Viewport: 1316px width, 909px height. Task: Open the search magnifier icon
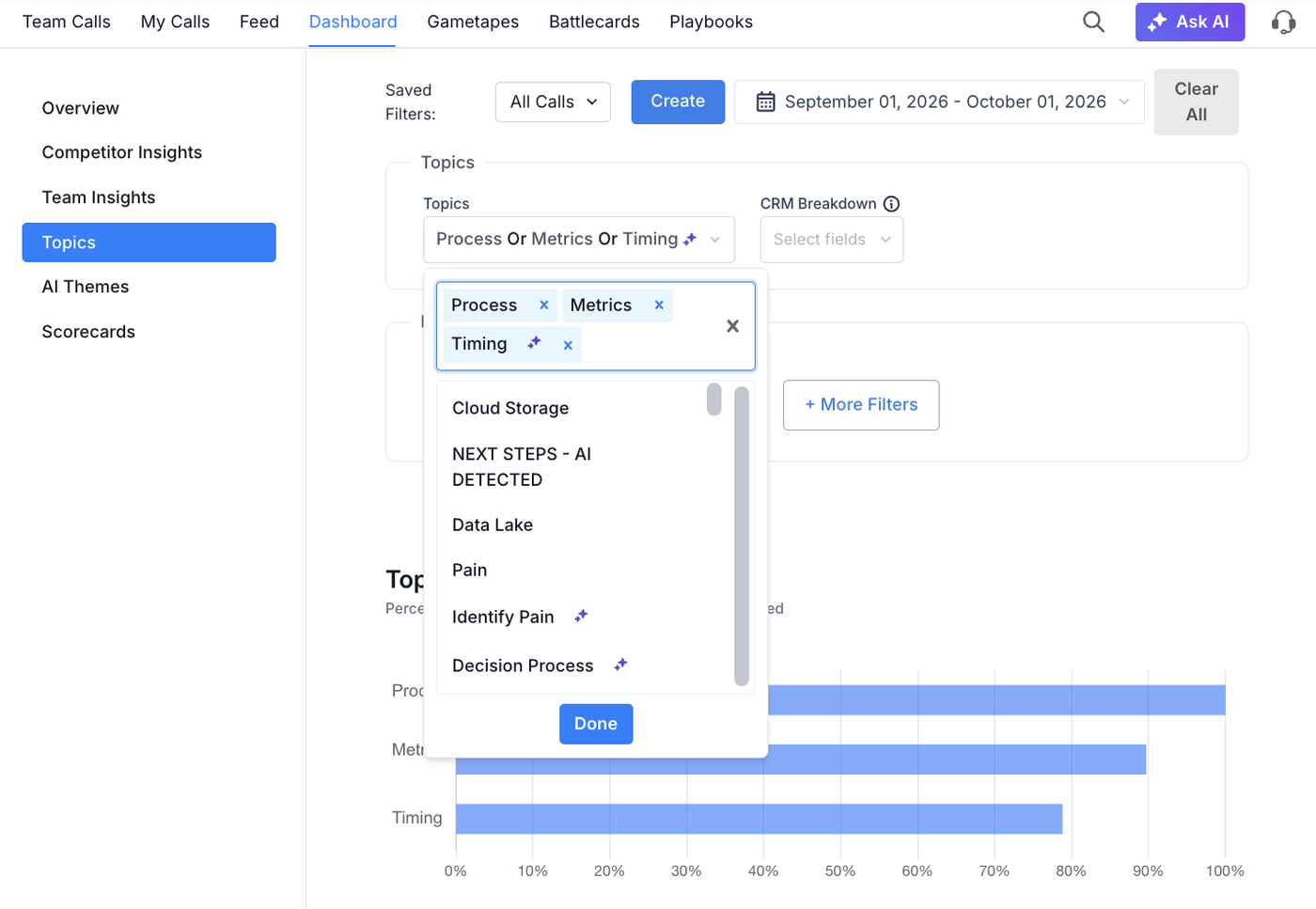pyautogui.click(x=1093, y=22)
